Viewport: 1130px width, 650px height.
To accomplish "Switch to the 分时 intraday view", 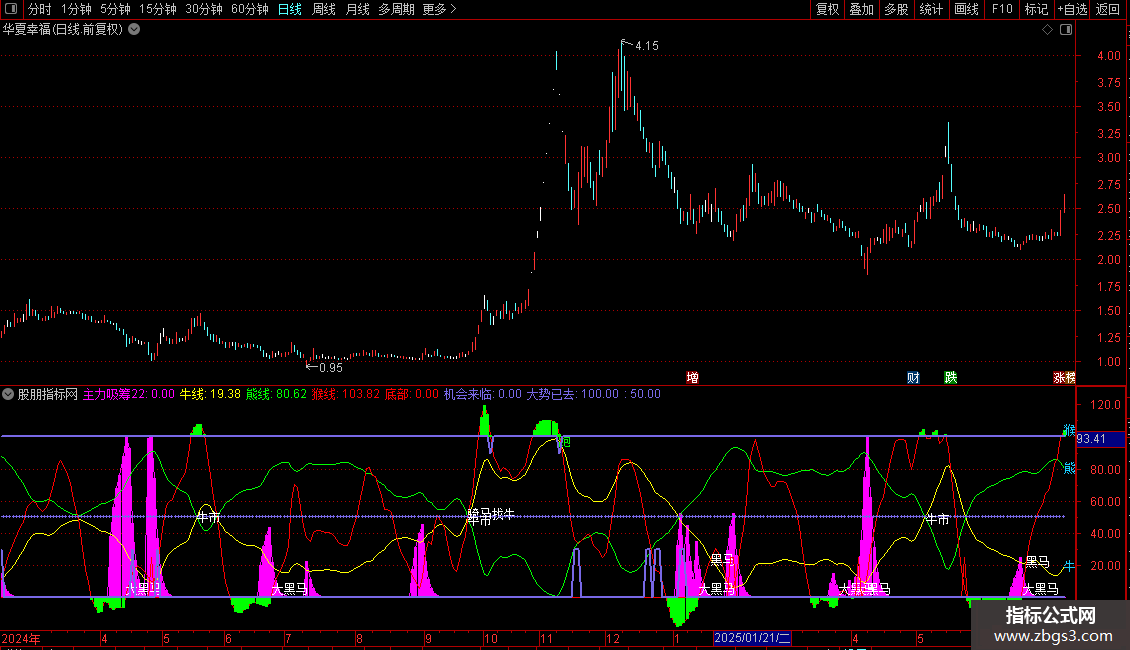I will 40,9.
